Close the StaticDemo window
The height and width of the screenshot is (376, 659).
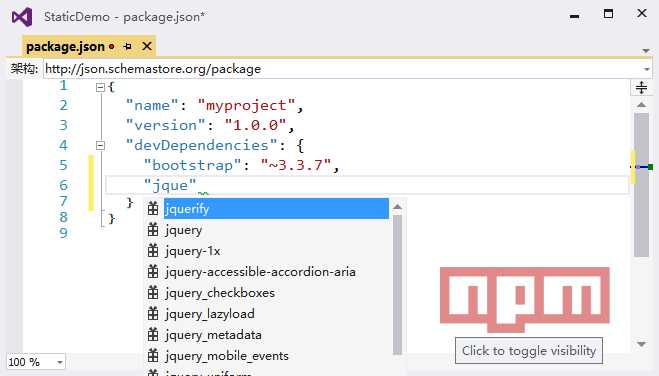[642, 13]
